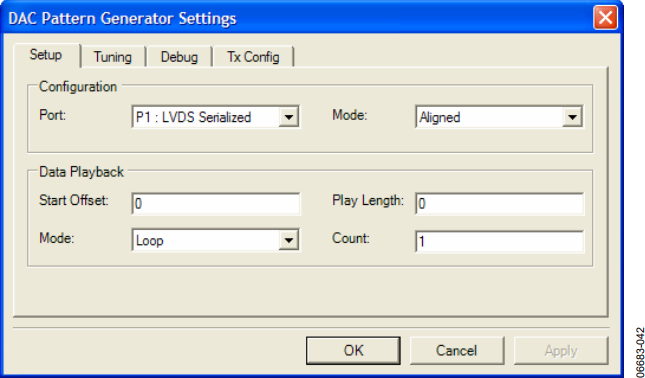Go to the Tx Config tab

[x=253, y=57]
